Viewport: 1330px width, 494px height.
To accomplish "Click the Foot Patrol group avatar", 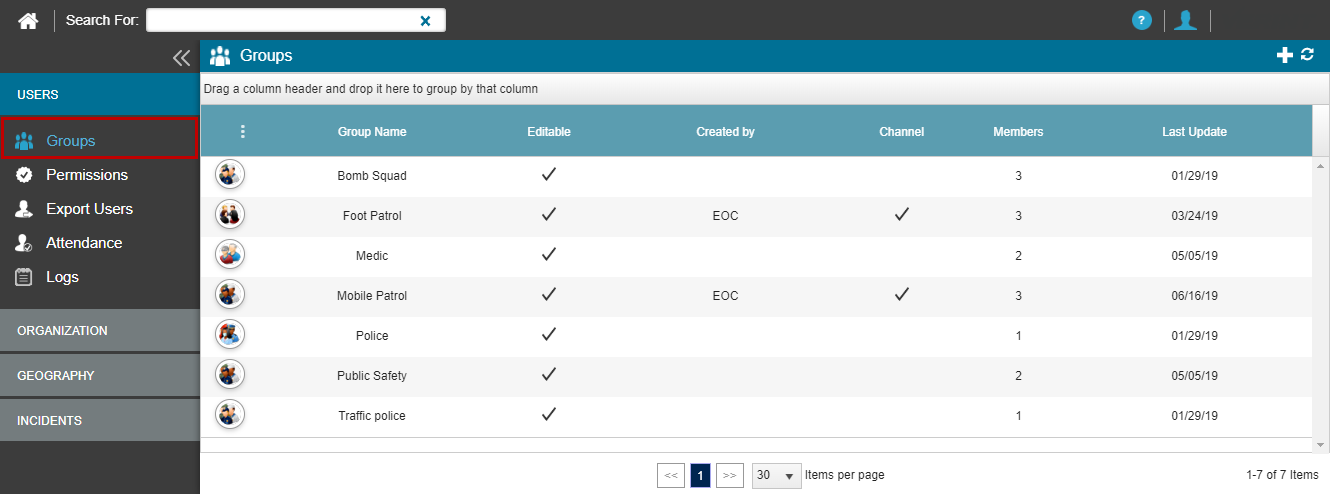I will 230,214.
